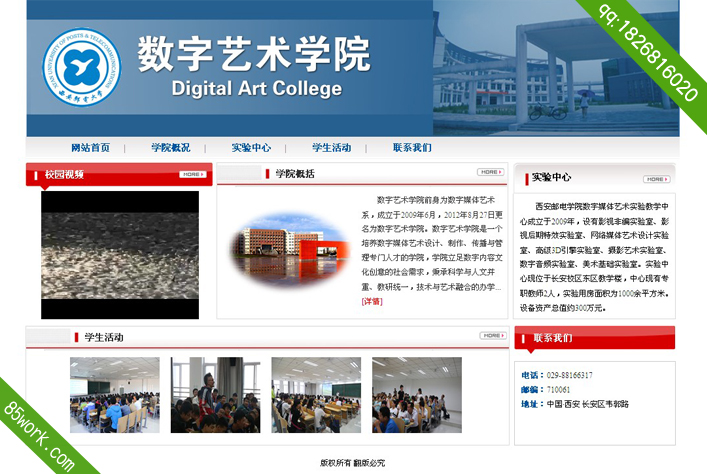Click the 版权所有 翻版必究 footer text

pos(353,463)
